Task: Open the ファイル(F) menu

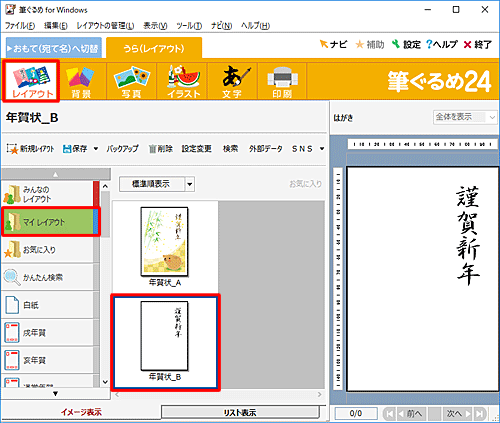Action: pyautogui.click(x=20, y=26)
